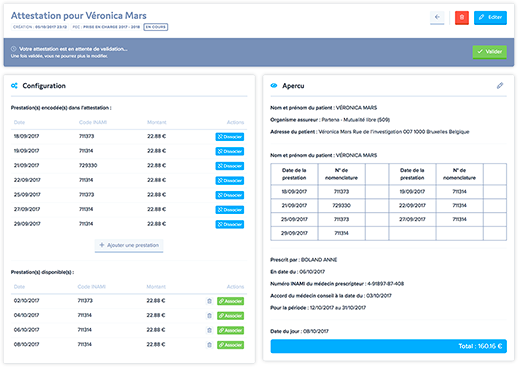Associer the 08/10/2017 prestation

pyautogui.click(x=230, y=345)
